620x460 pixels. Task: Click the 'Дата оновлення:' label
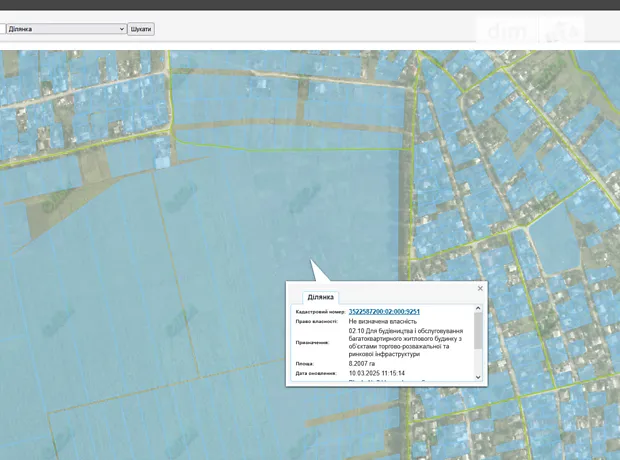316,373
